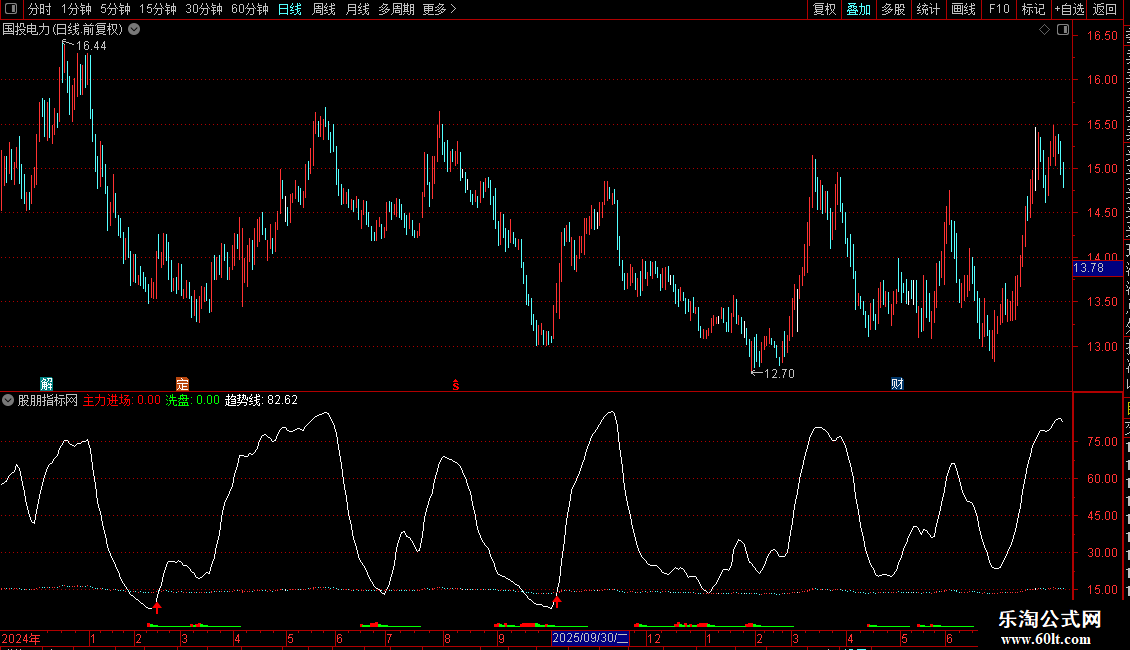Image resolution: width=1130 pixels, height=650 pixels.
Task: Click the 主力进场: 0.00 indicator value
Action: pyautogui.click(x=122, y=400)
